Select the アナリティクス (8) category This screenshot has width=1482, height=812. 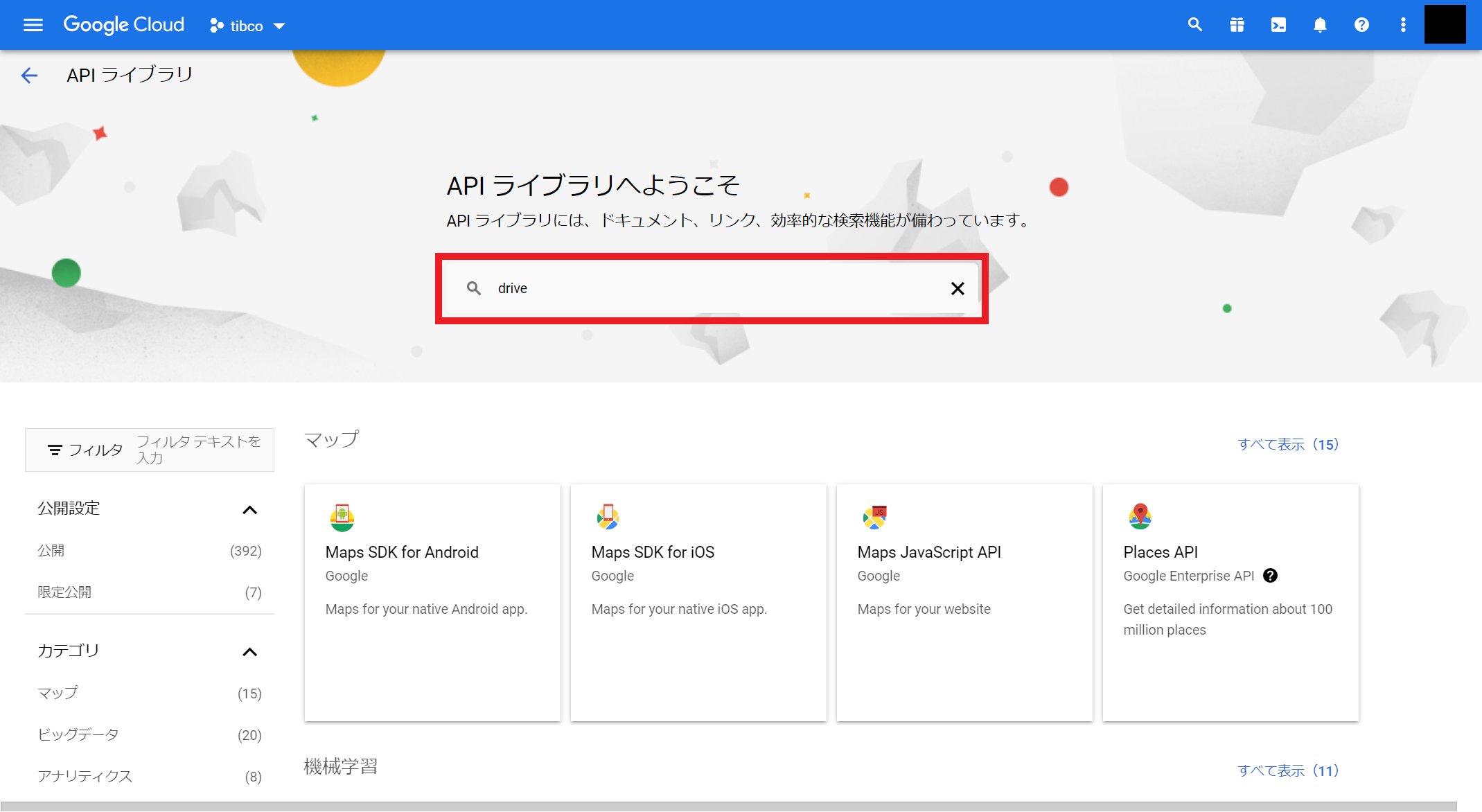coord(150,777)
